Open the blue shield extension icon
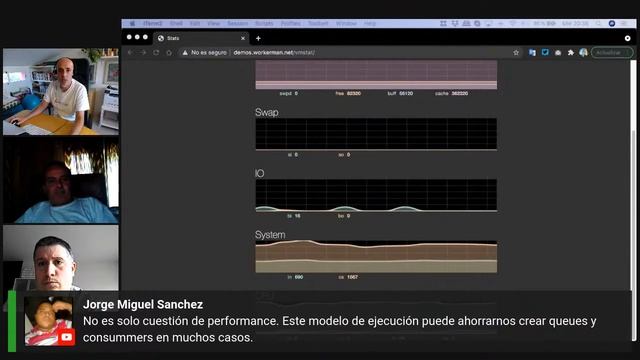The height and width of the screenshot is (360, 640). click(x=545, y=52)
